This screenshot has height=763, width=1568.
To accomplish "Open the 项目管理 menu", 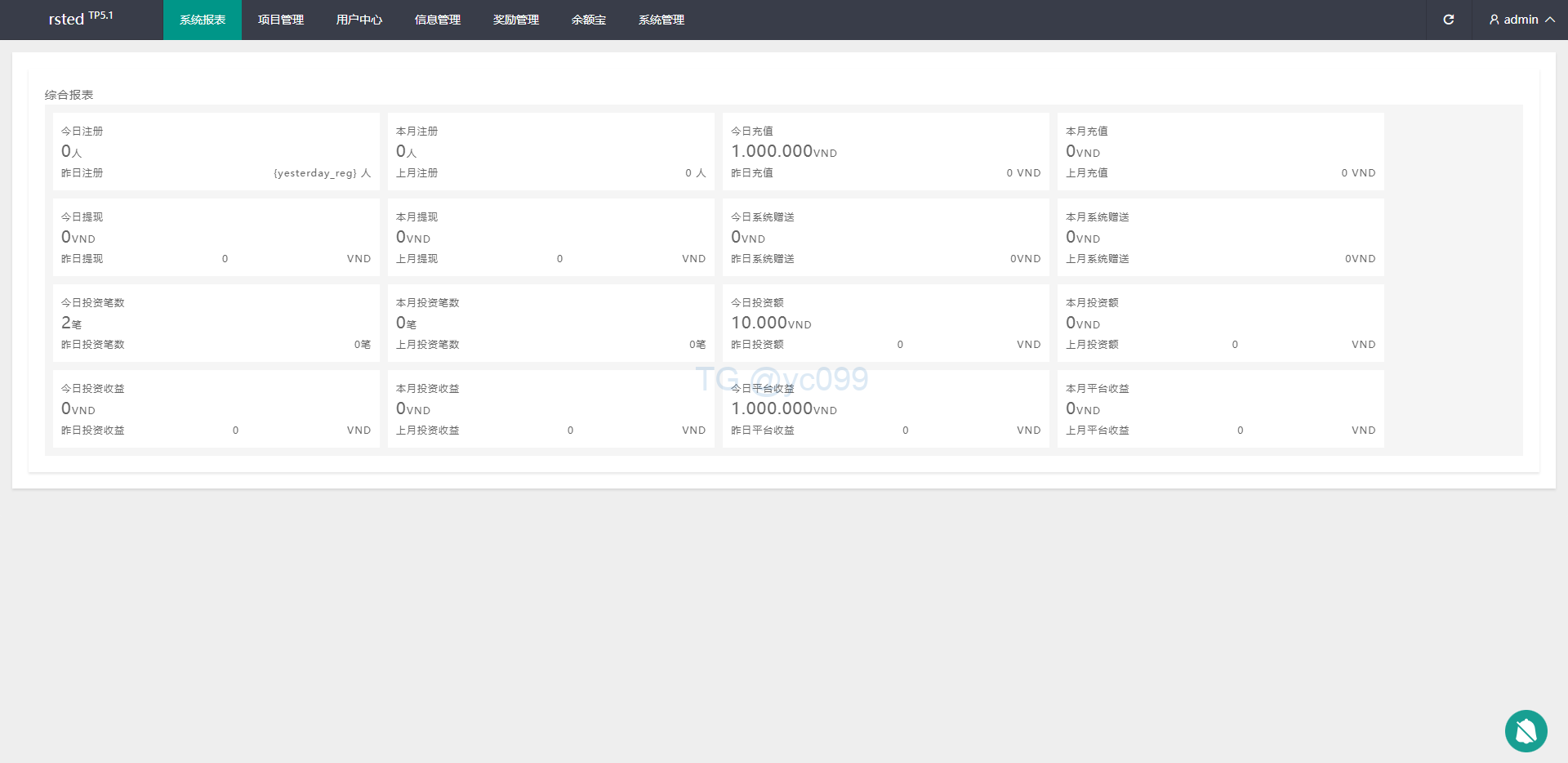I will [281, 20].
